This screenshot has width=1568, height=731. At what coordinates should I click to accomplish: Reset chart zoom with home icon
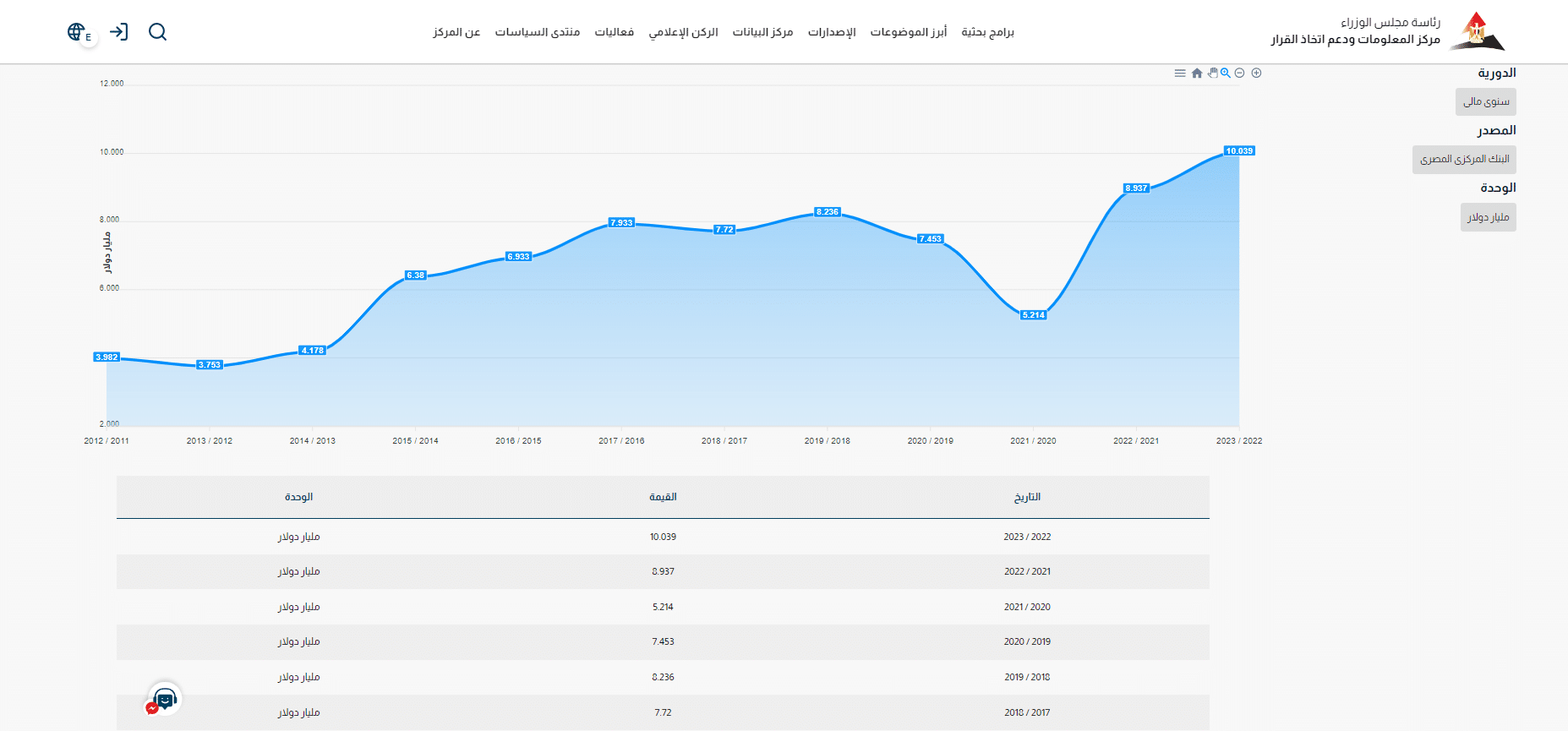pyautogui.click(x=1197, y=74)
